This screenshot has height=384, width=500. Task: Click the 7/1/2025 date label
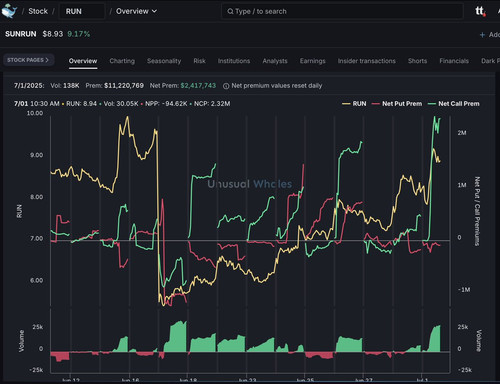pyautogui.click(x=29, y=86)
